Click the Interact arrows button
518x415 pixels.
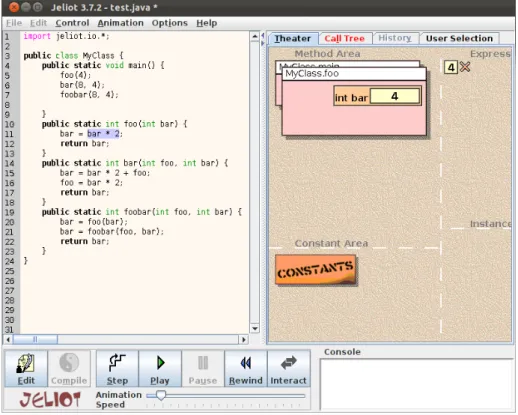(288, 369)
